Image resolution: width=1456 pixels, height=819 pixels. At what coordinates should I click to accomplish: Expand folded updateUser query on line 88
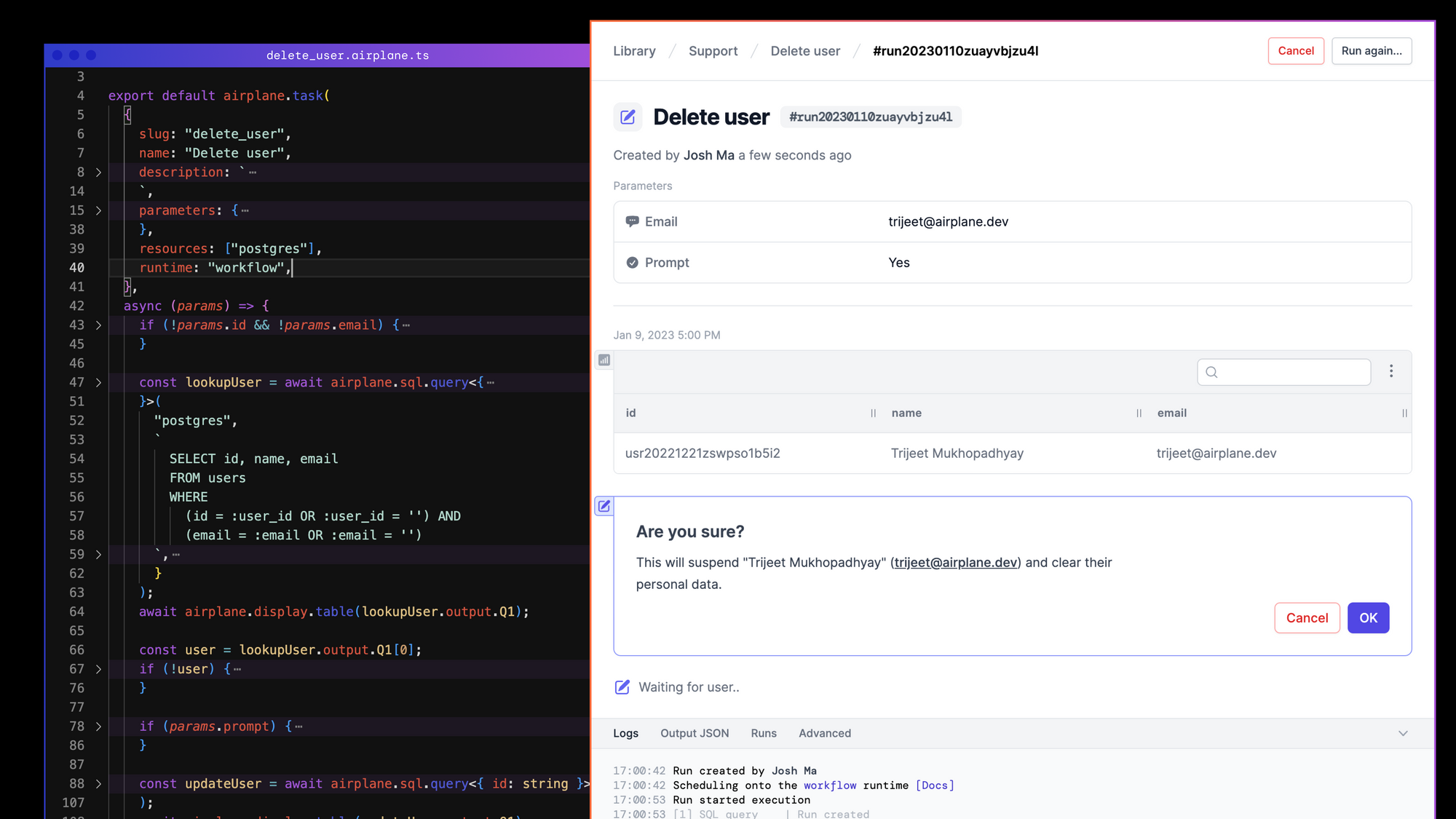tap(98, 784)
